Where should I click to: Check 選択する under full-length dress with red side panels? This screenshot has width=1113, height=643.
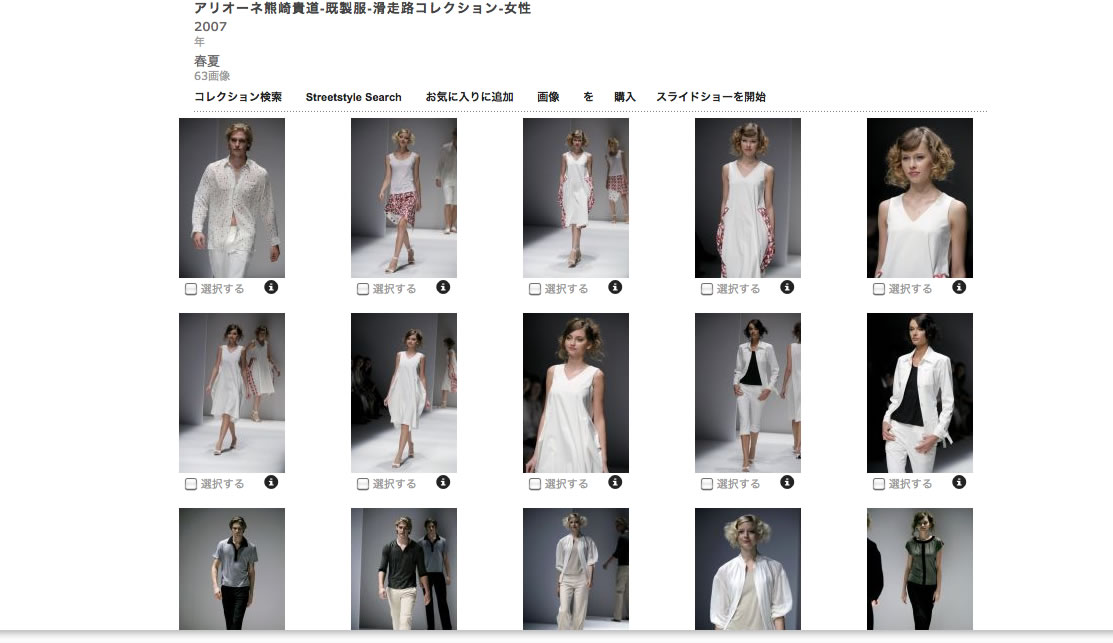pos(534,290)
